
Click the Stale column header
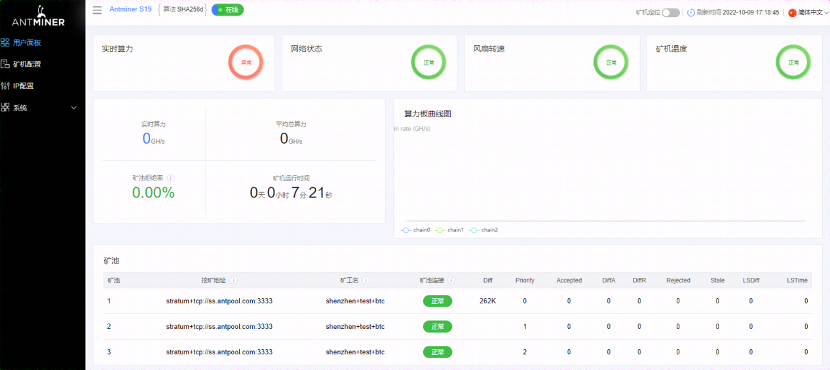[x=717, y=281]
